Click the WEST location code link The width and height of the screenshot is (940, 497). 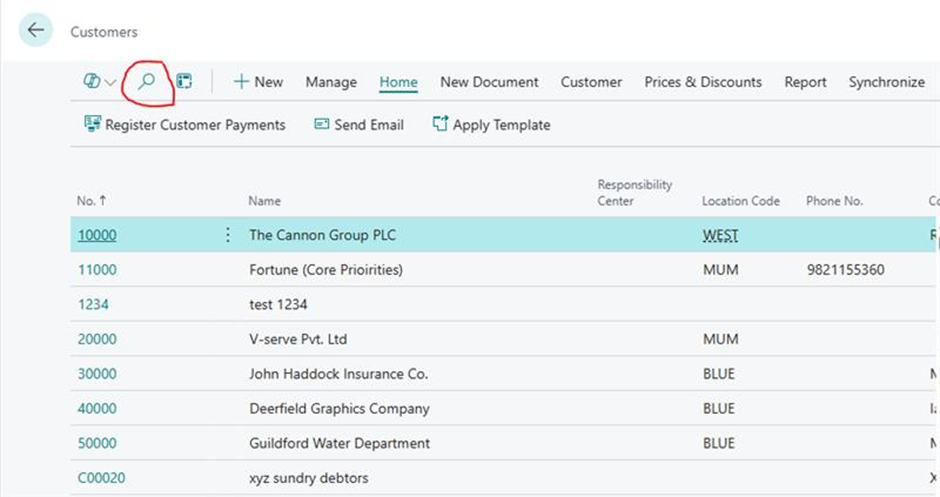[721, 235]
